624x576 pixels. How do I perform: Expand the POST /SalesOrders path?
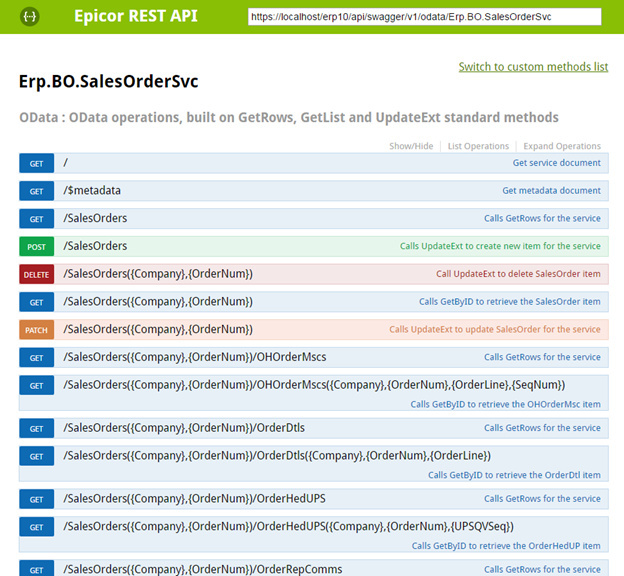click(95, 246)
